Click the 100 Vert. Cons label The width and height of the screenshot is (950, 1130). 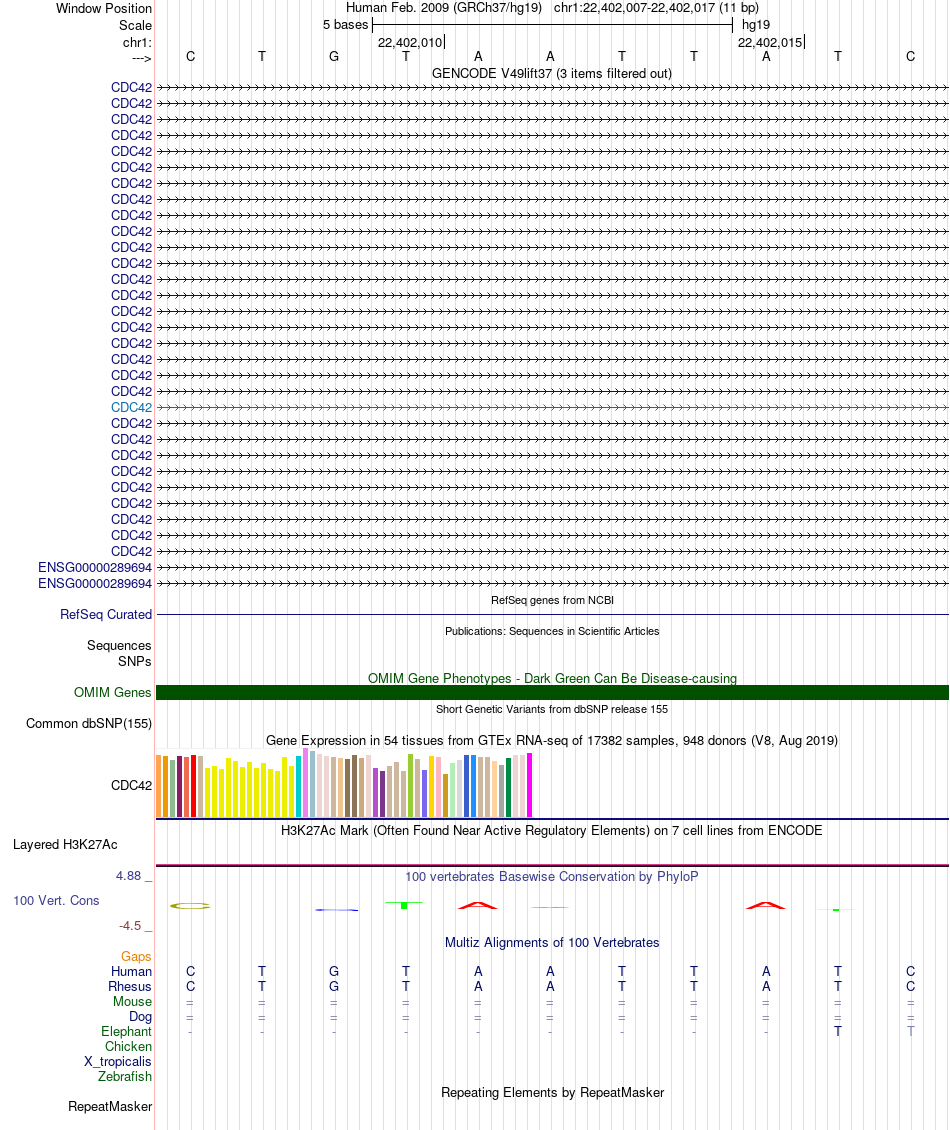[56, 901]
